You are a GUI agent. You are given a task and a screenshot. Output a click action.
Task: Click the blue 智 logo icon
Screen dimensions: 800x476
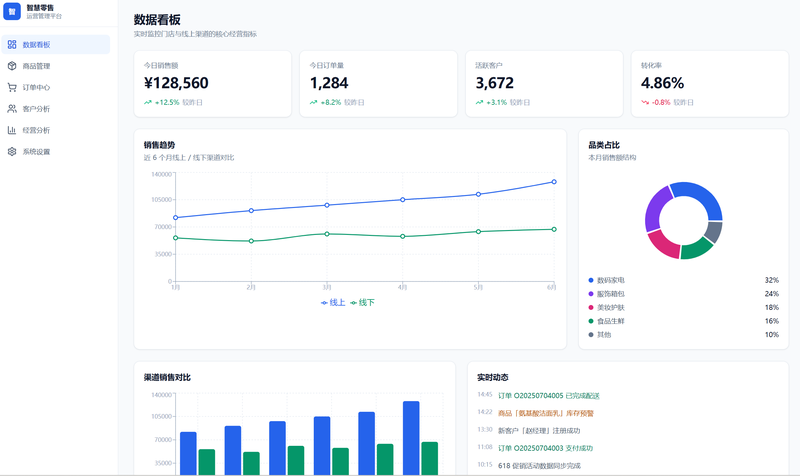[x=12, y=11]
